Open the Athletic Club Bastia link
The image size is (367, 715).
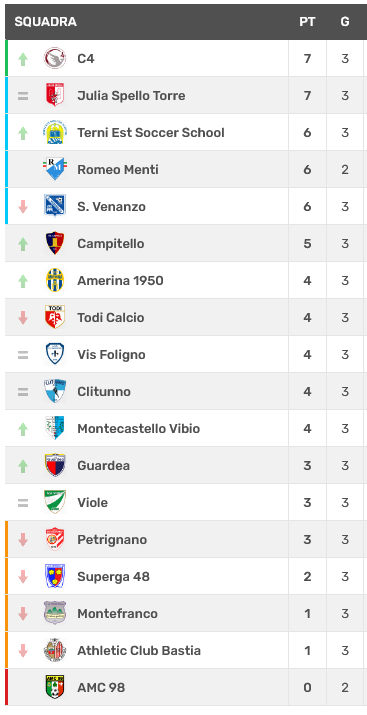(x=139, y=650)
